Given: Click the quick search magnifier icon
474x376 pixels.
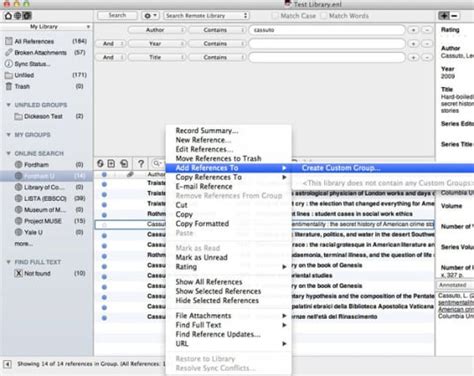Looking at the screenshot, I should [156, 163].
